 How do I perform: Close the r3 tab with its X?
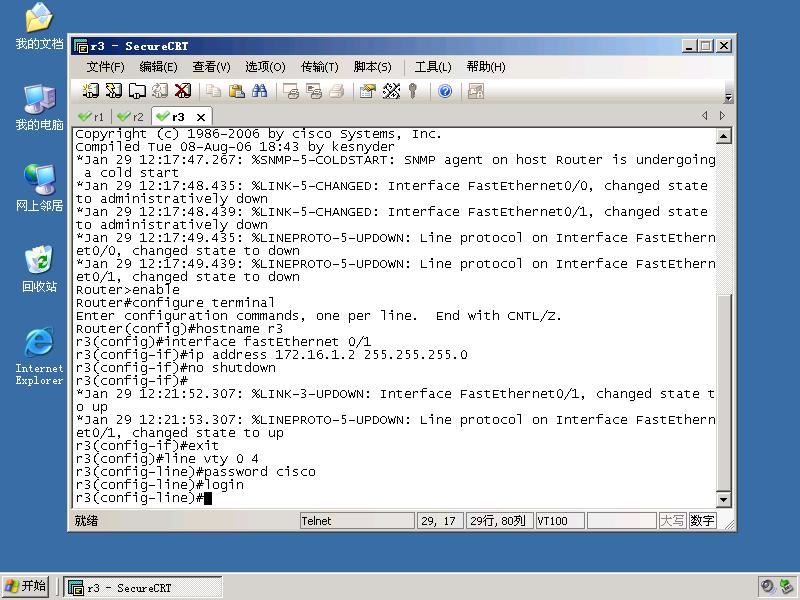201,117
